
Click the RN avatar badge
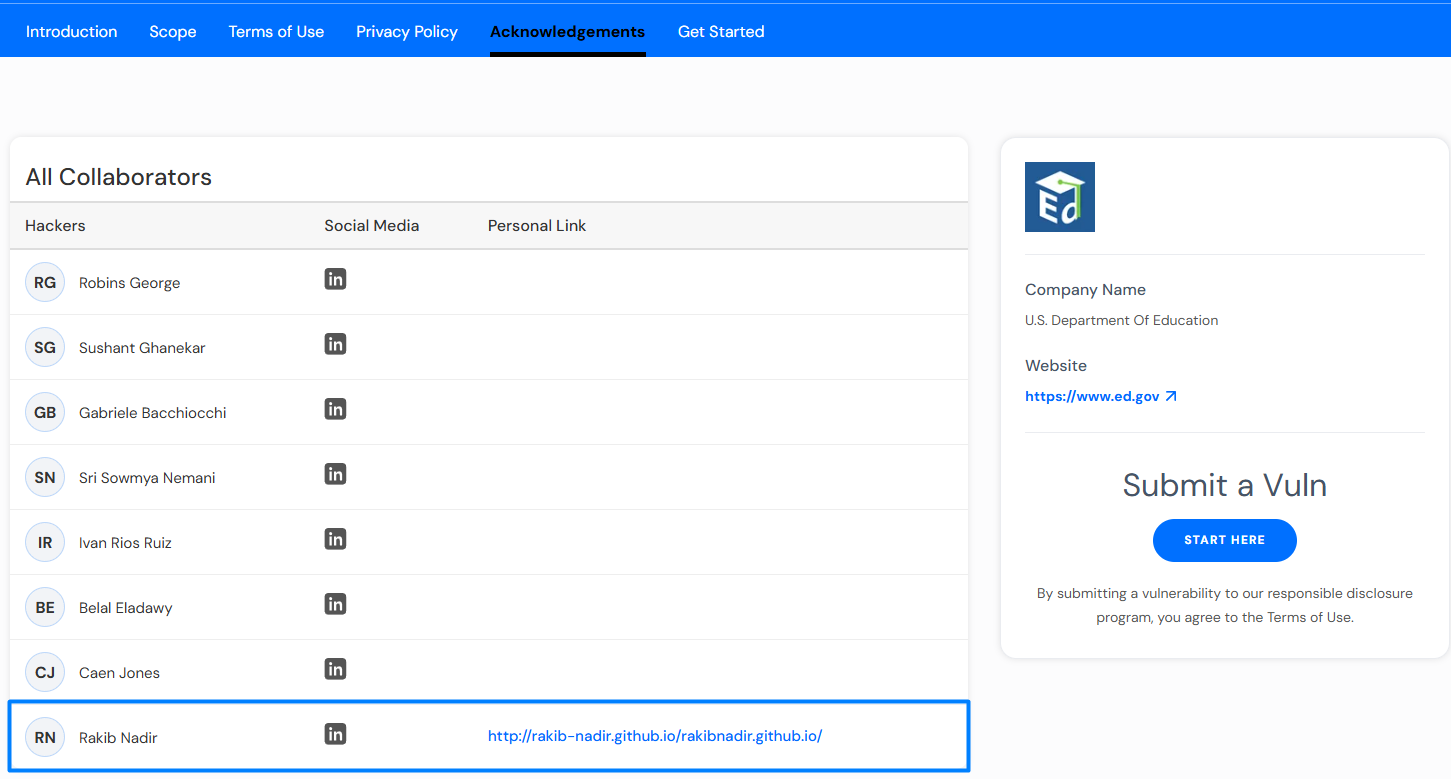45,737
